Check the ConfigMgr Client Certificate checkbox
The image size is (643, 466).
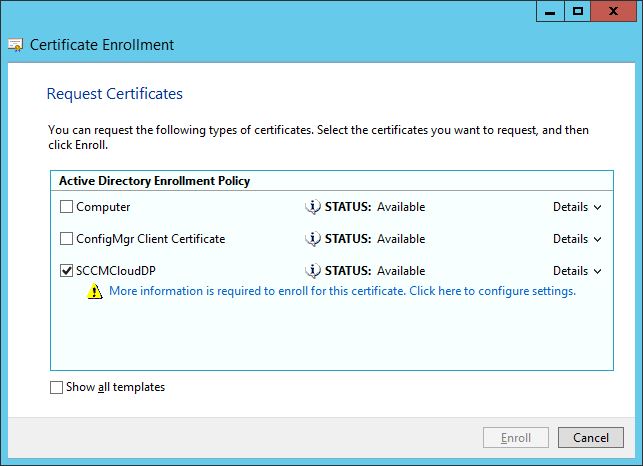pyautogui.click(x=66, y=238)
